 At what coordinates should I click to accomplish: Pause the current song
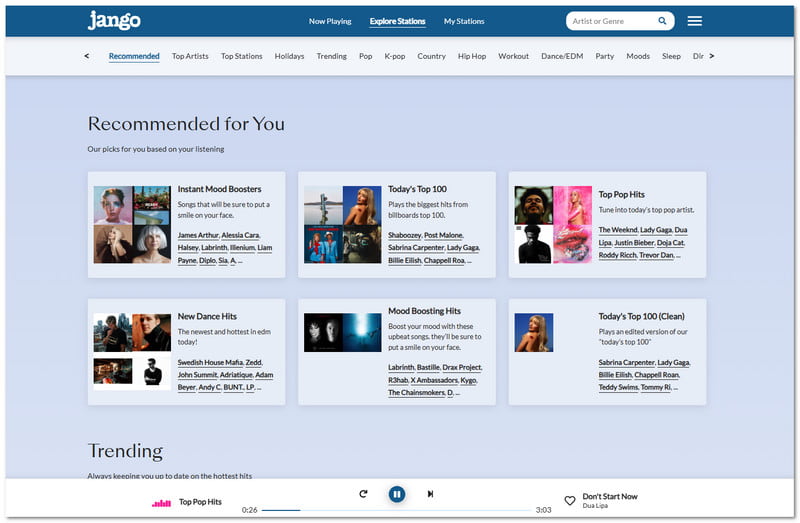(x=397, y=493)
